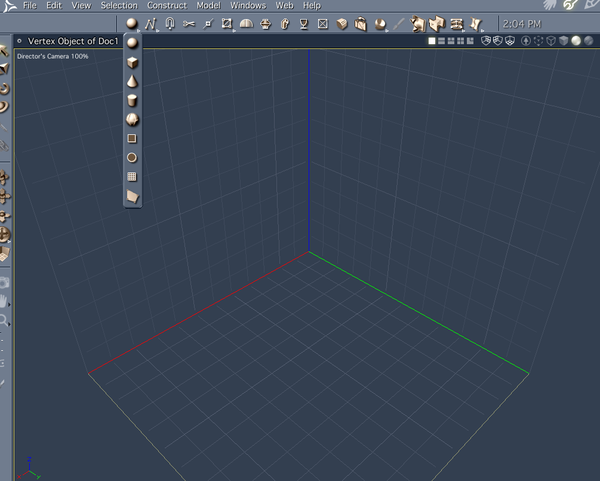Click the greyed-out knife tool

coord(399,24)
